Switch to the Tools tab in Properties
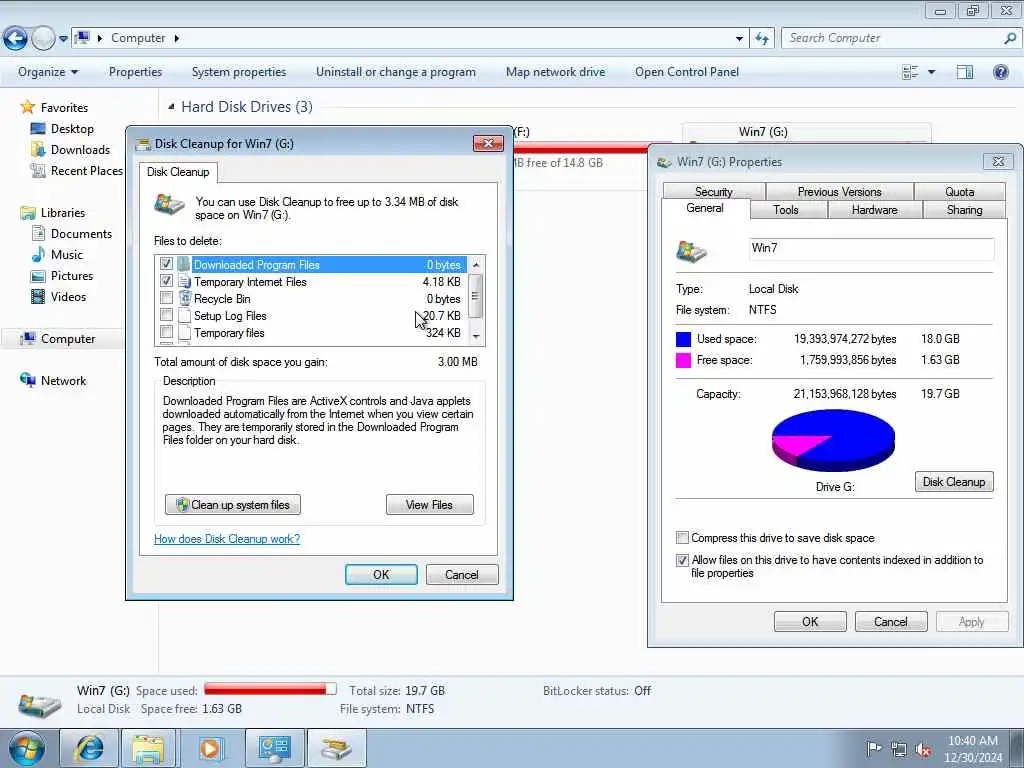The image size is (1024, 768). coord(786,210)
